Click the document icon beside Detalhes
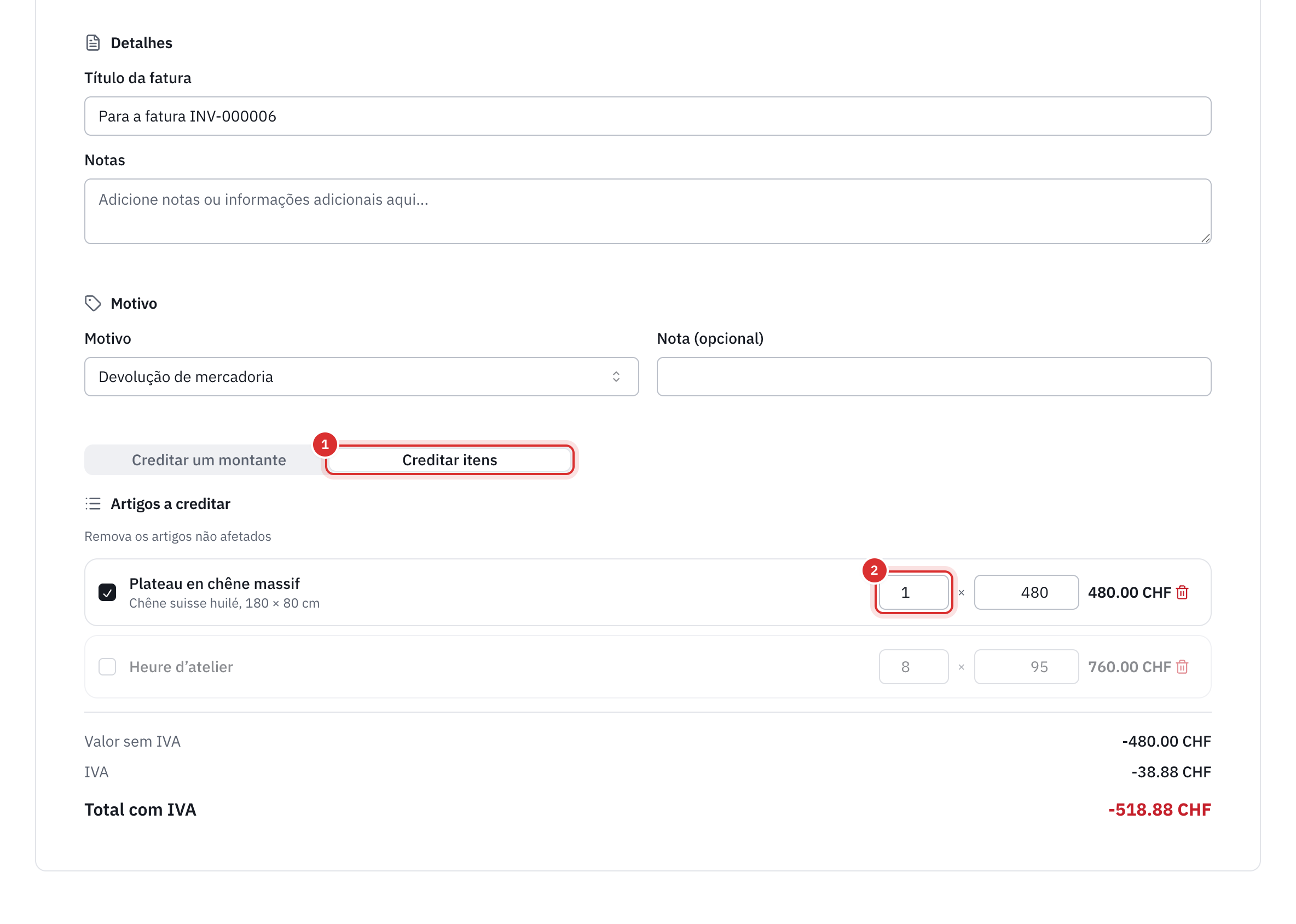This screenshot has width=1296, height=924. tap(93, 43)
